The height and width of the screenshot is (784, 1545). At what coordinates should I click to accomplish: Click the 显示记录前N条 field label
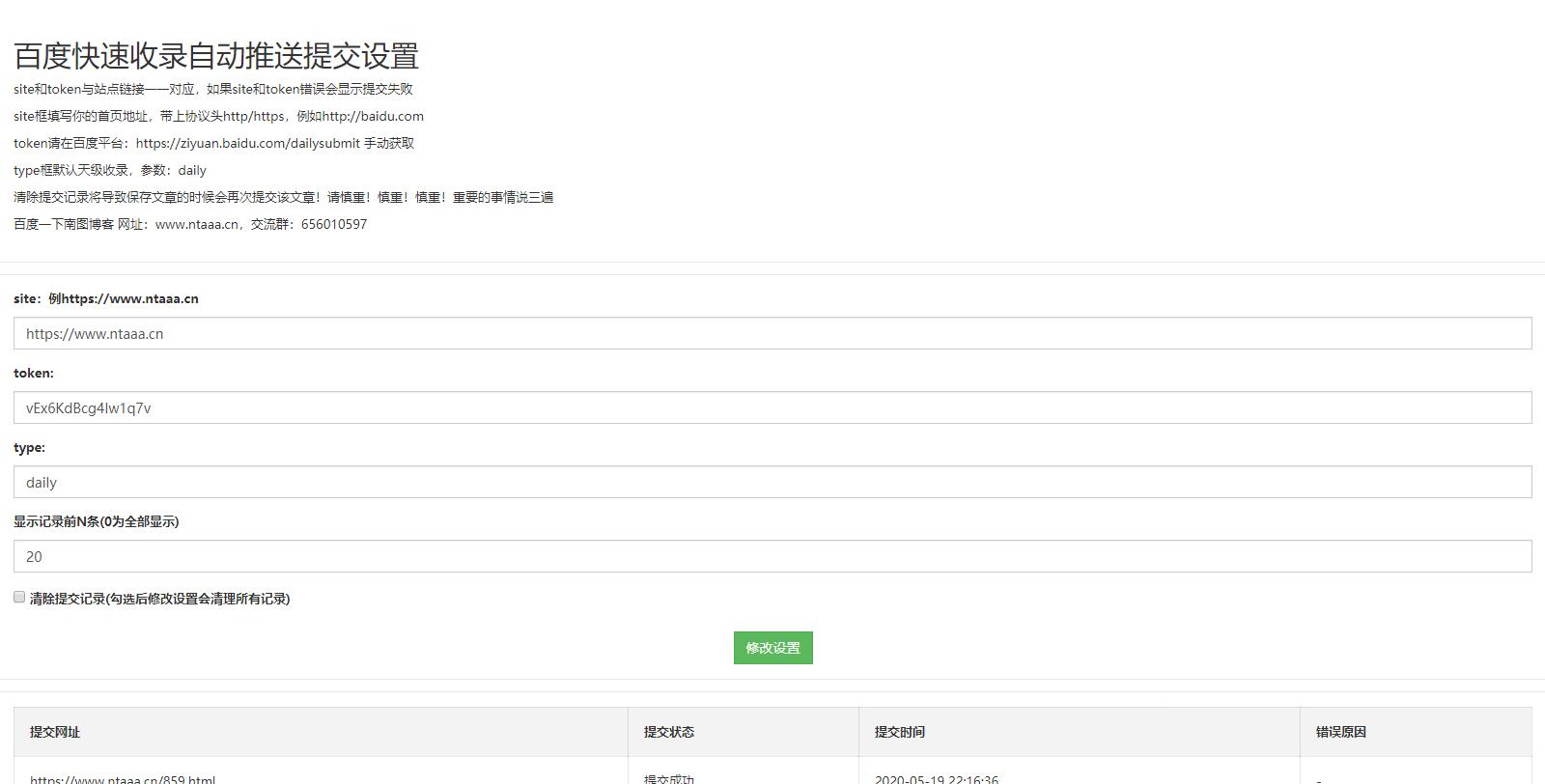pos(97,522)
